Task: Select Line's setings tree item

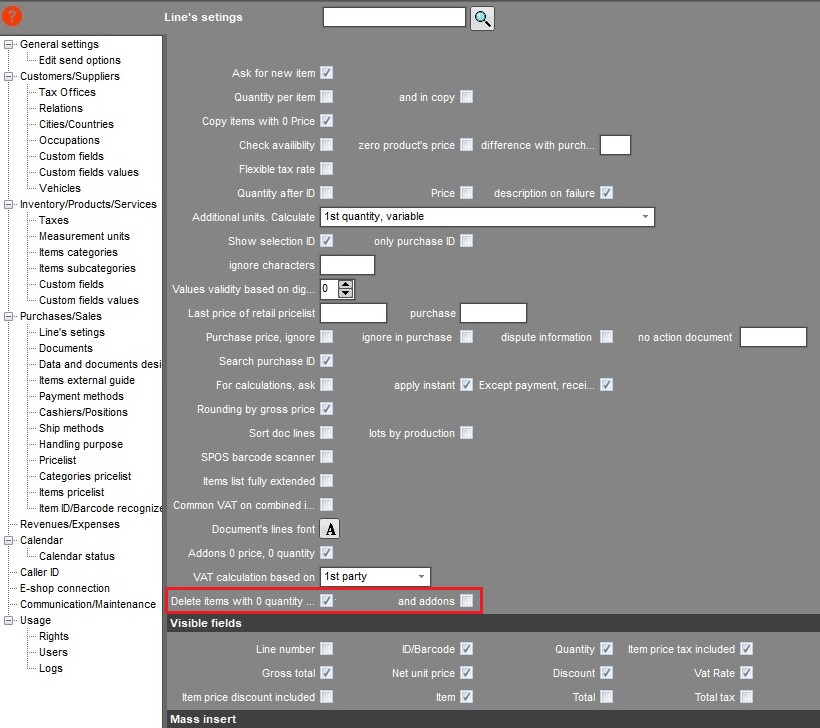Action: click(x=72, y=332)
